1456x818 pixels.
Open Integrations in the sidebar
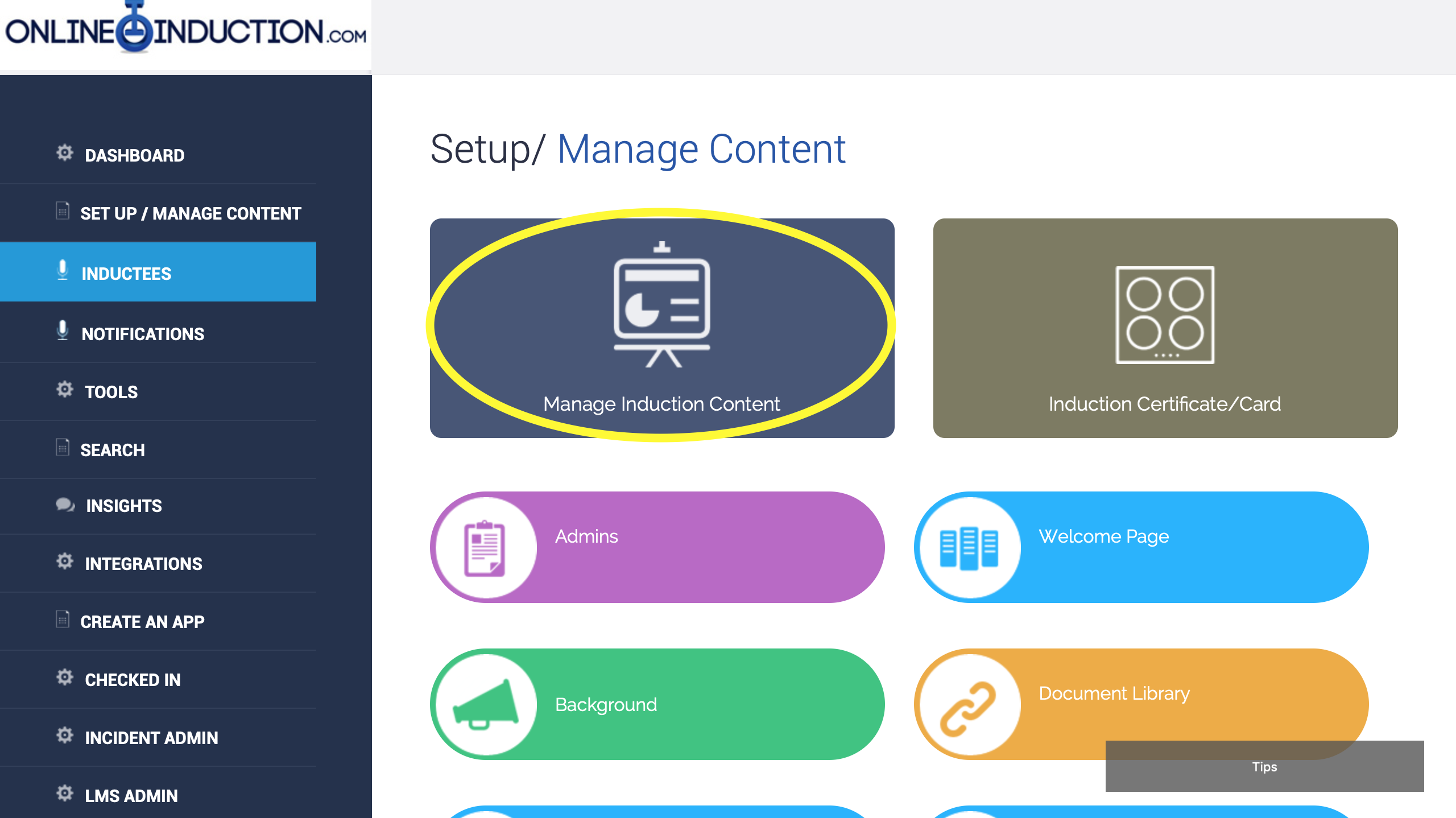point(158,564)
